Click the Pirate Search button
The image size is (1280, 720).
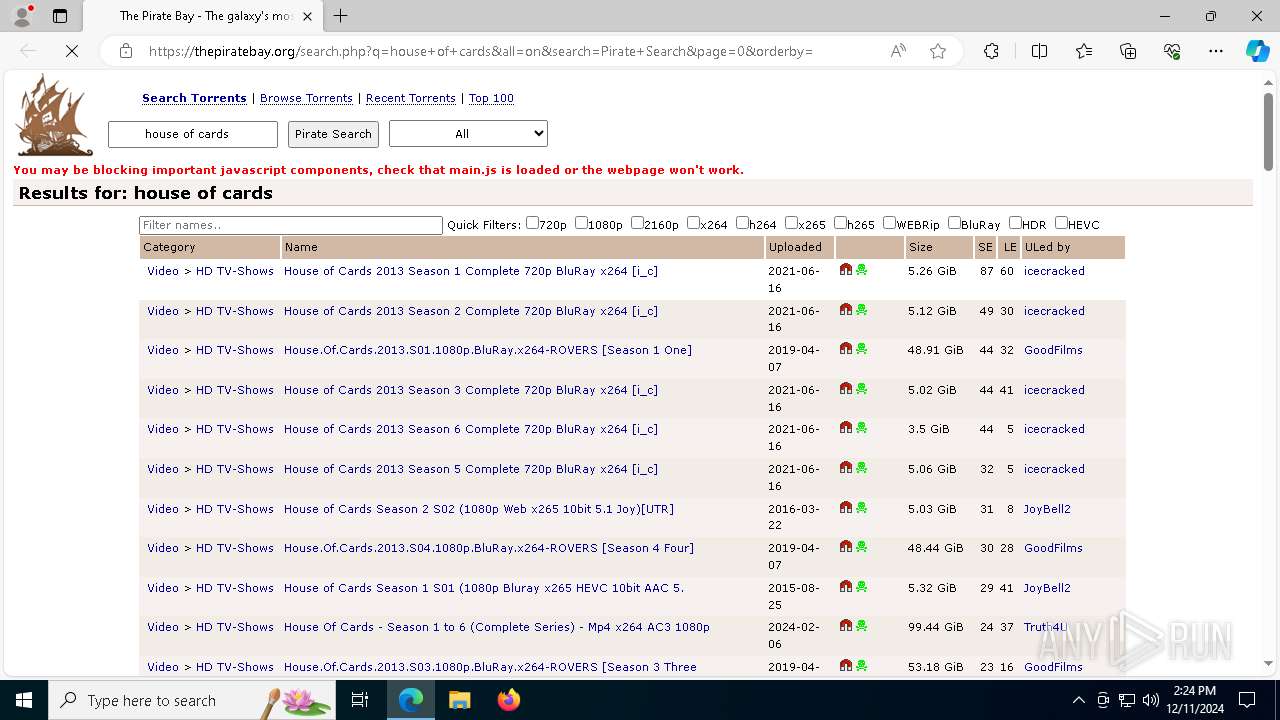[x=333, y=134]
